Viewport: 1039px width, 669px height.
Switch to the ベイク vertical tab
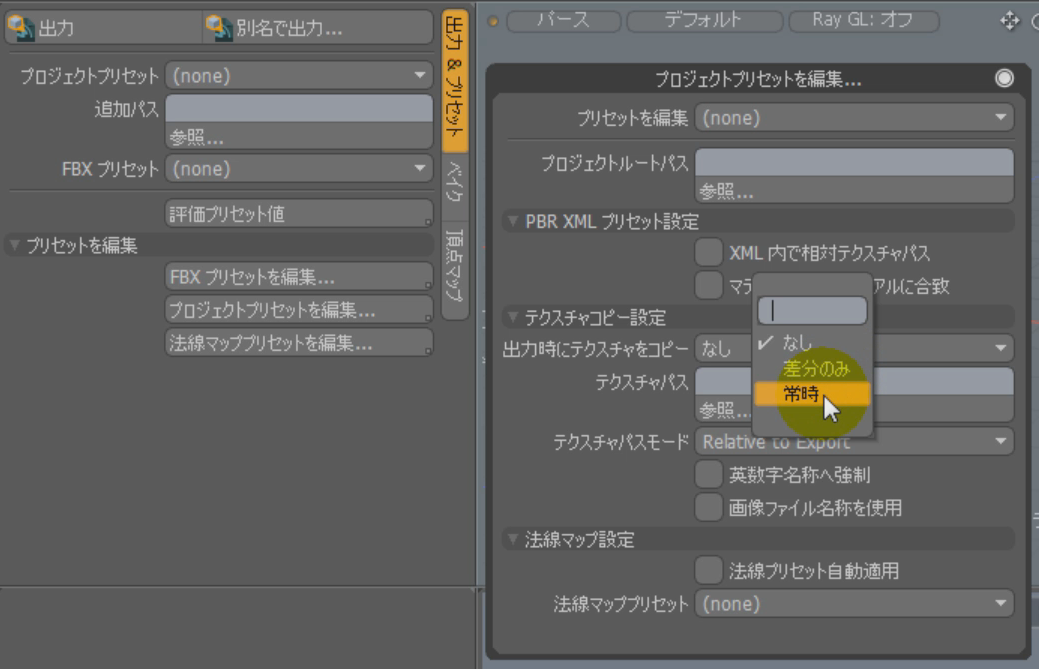pos(454,183)
